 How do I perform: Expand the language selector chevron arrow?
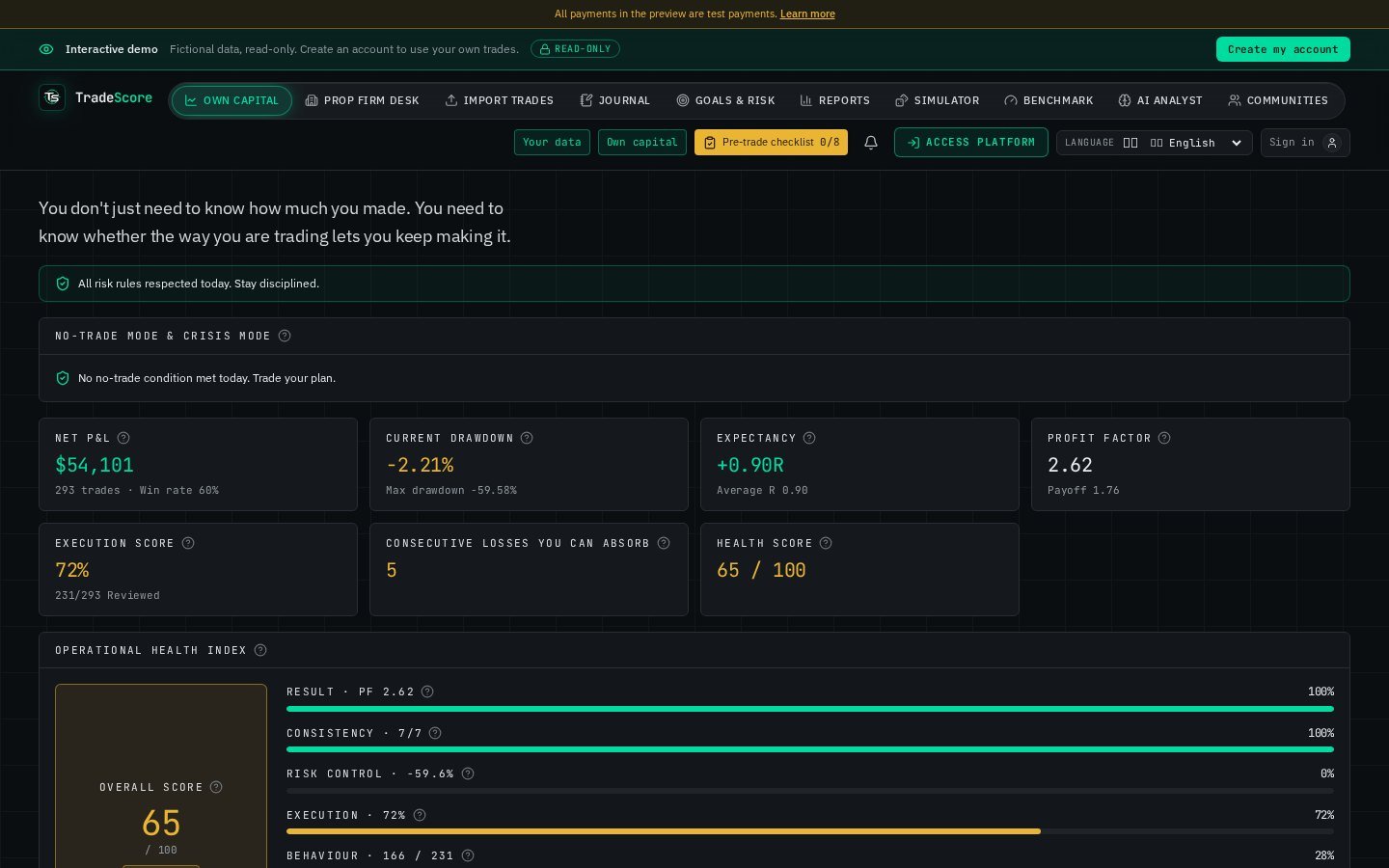pos(1237,143)
